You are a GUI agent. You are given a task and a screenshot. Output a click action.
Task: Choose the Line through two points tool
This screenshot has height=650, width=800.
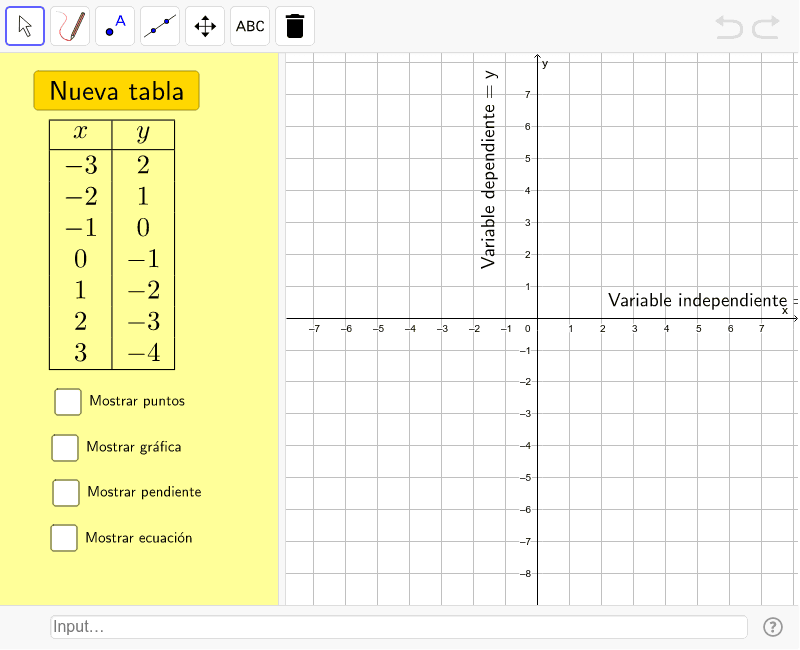160,26
